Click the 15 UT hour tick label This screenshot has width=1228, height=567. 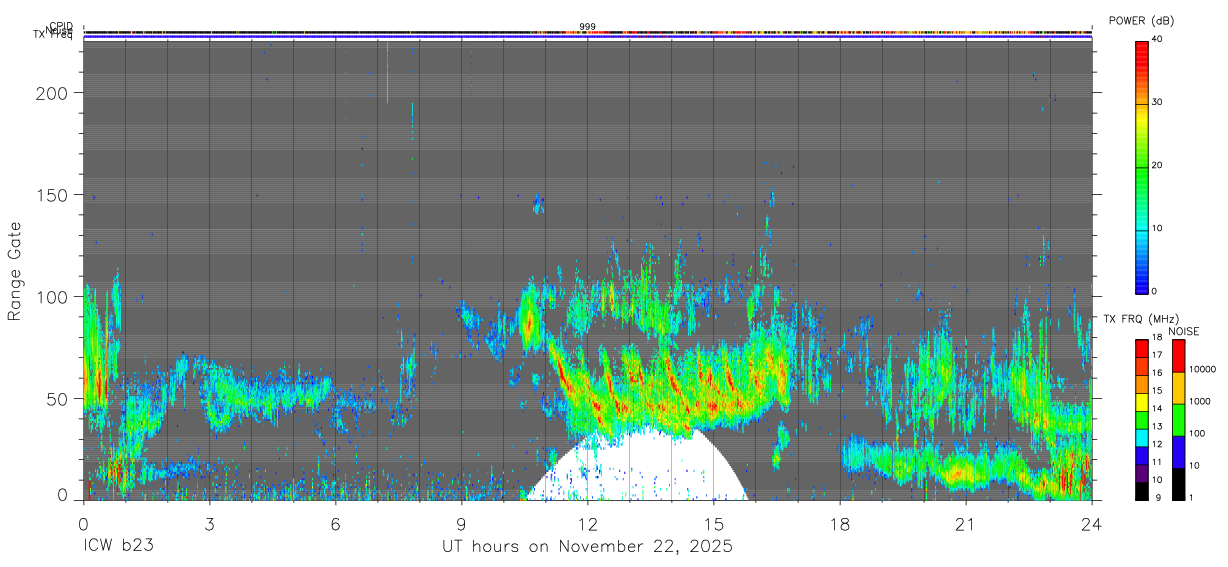[713, 524]
